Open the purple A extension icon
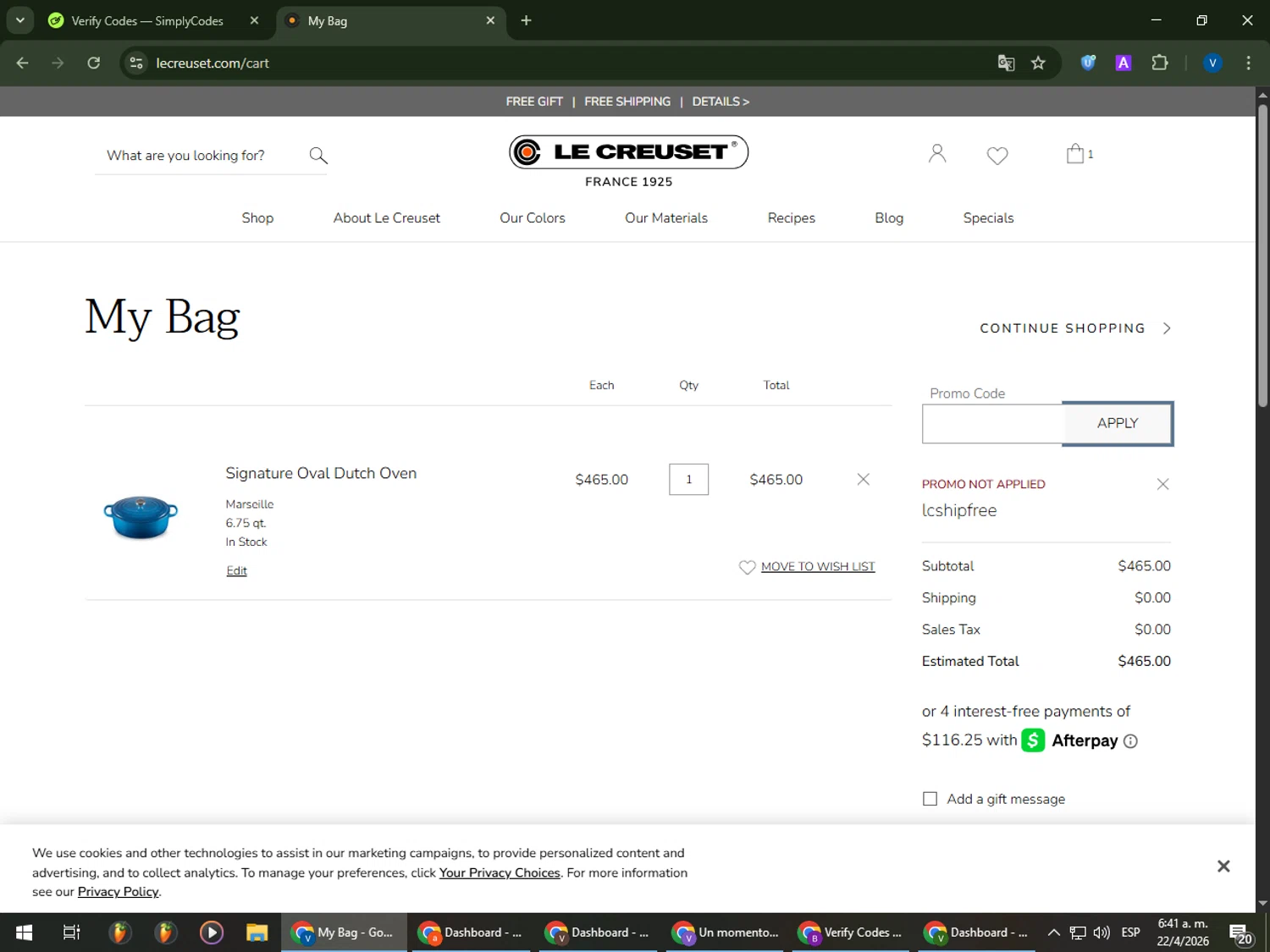 1124,63
